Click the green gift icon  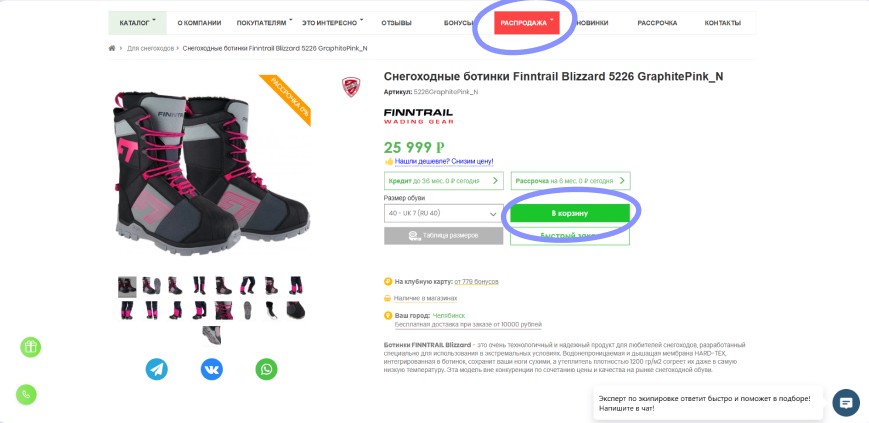pos(31,347)
